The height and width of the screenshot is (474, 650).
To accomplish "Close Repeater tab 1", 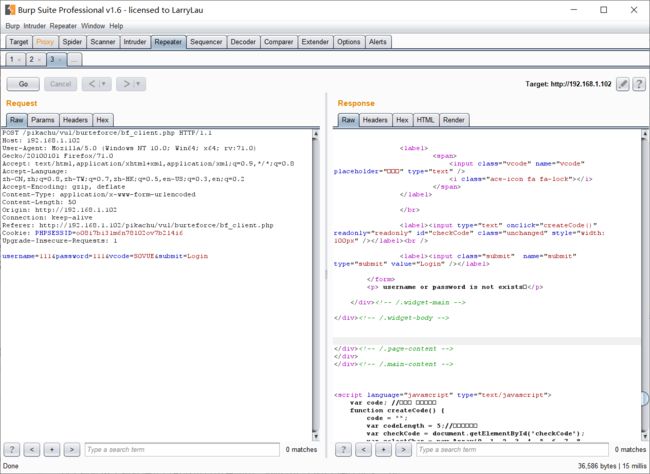I will click(19, 60).
